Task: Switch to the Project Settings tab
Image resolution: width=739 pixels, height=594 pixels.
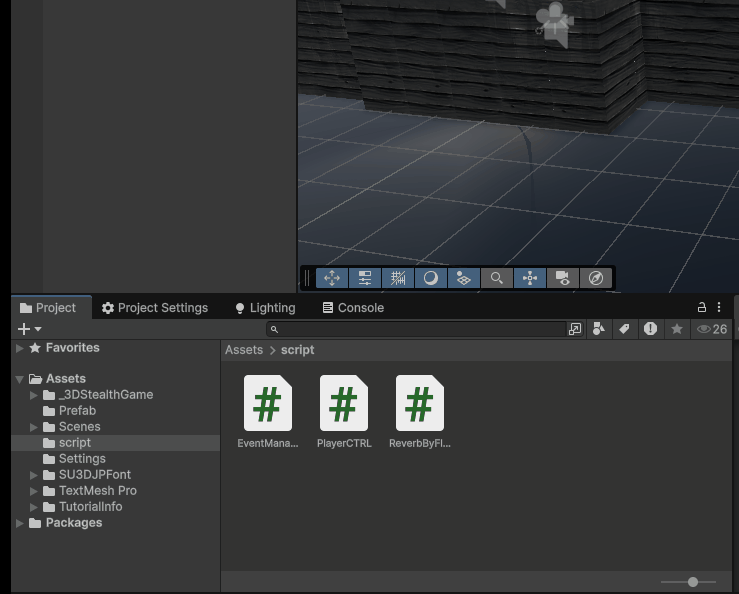Action: 154,308
